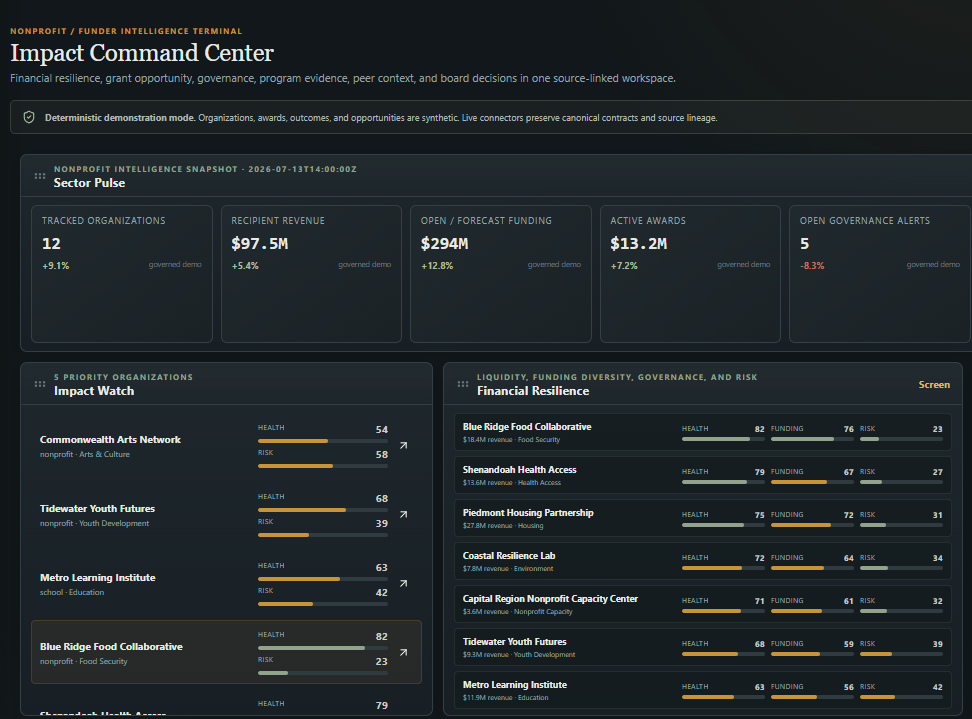Select Metro Learning Institute in Impact Watch
Viewport: 972px width, 719px height.
pos(226,583)
